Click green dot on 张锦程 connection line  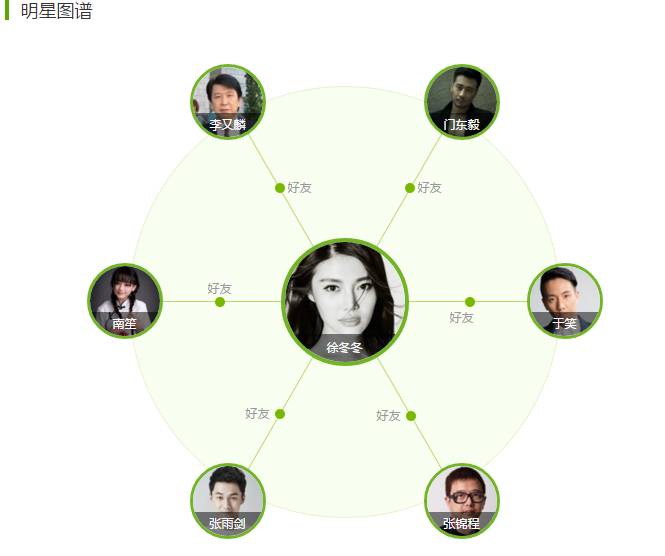tap(411, 416)
